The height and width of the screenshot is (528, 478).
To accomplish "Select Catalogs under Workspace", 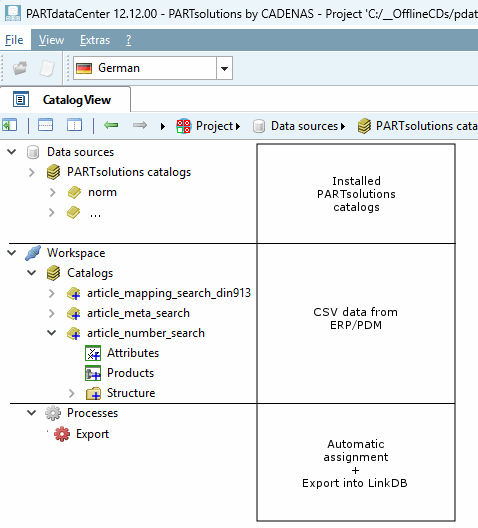I will coord(90,273).
